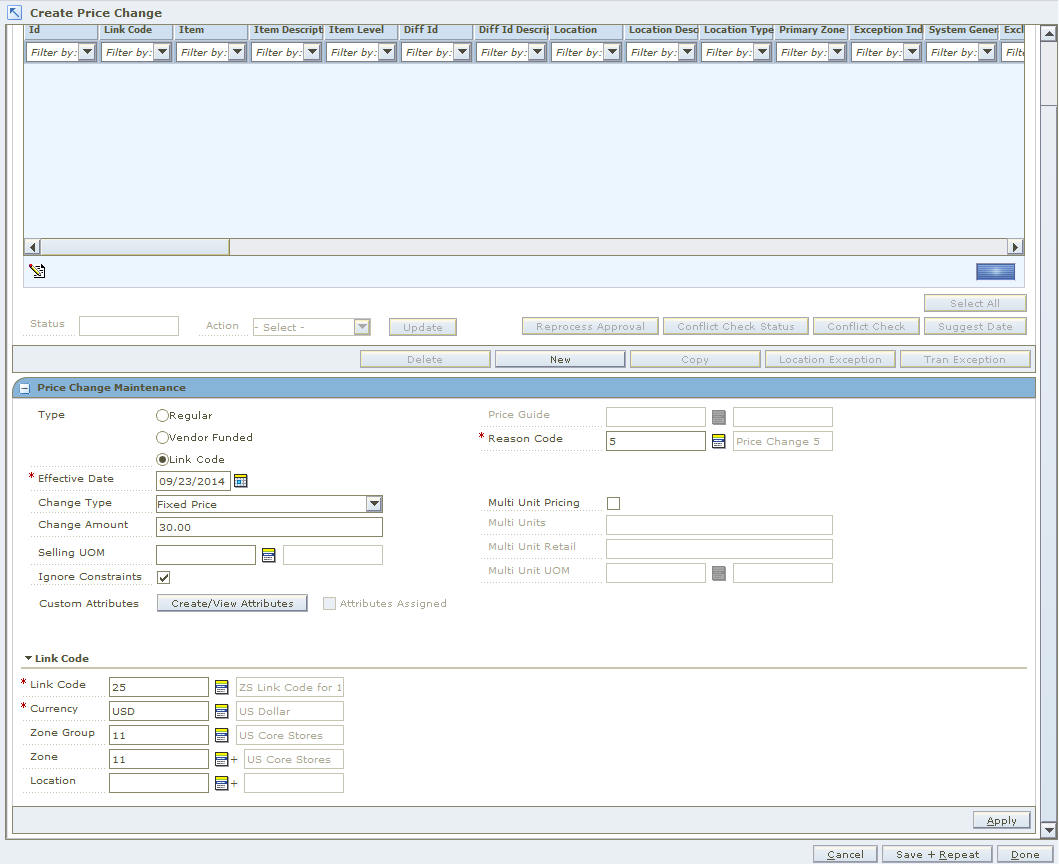Open the Link Code lookup list
Screen dimensions: 1059x864
tap(222, 687)
